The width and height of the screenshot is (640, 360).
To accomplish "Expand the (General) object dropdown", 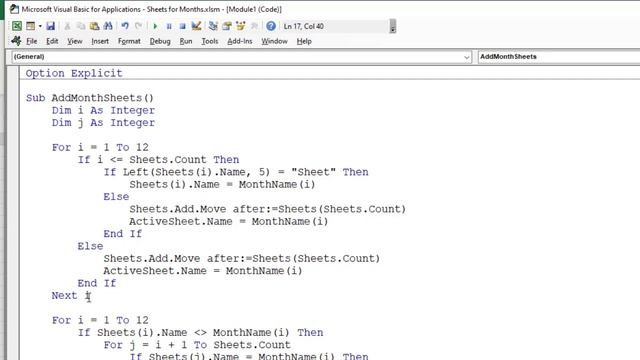I will click(x=467, y=57).
